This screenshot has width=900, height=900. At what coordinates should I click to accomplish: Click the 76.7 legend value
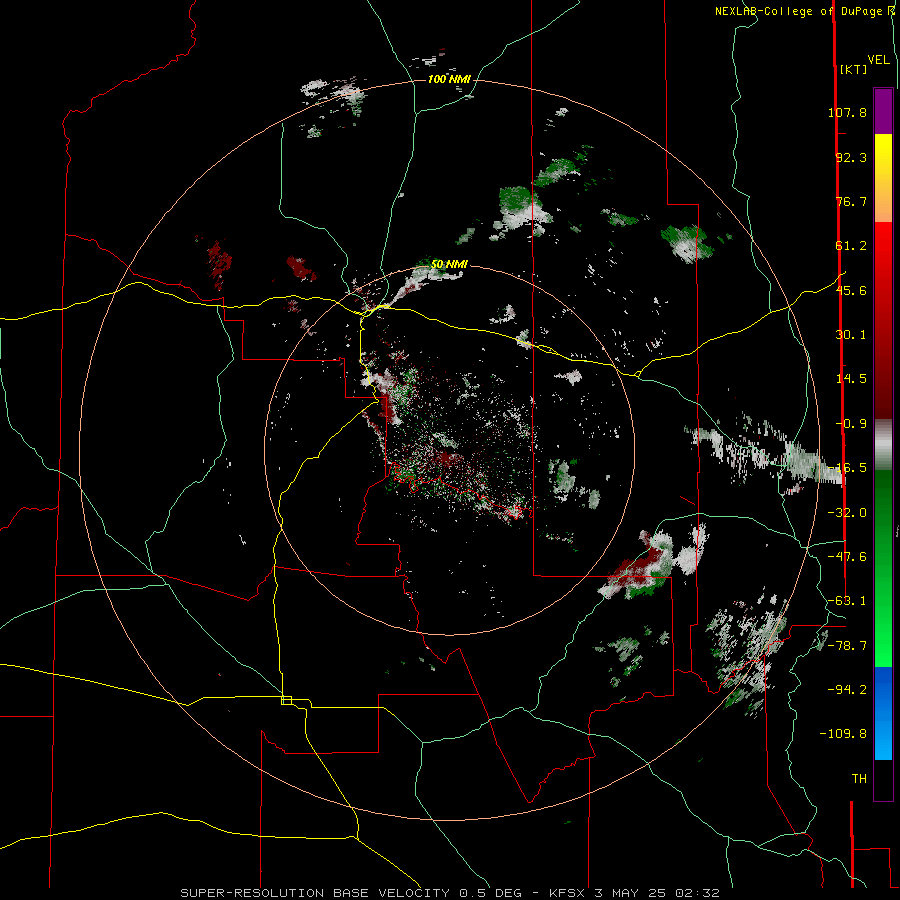(x=851, y=201)
